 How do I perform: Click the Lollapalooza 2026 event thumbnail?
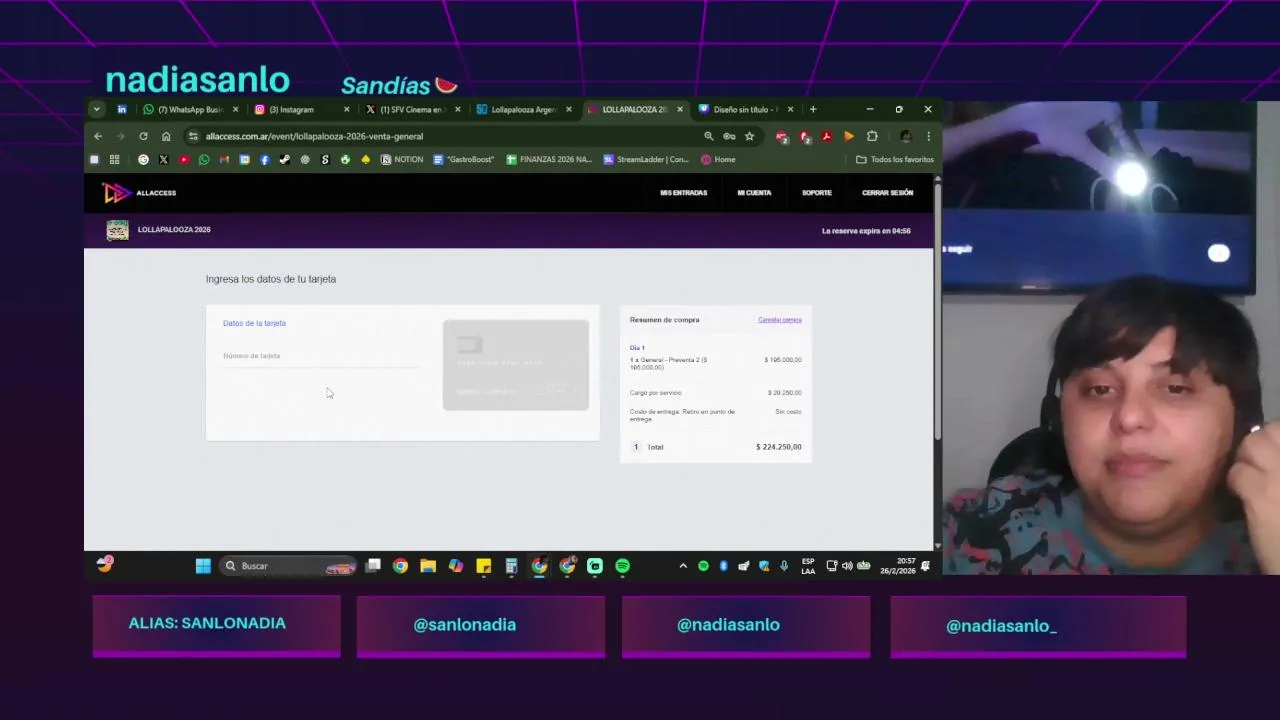[118, 230]
